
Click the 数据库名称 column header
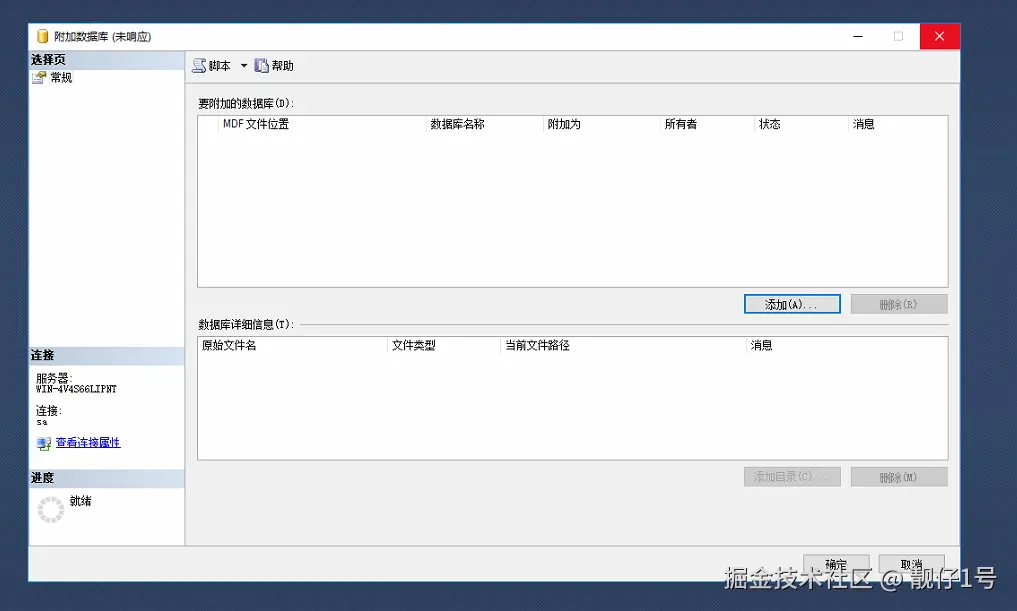[484, 124]
